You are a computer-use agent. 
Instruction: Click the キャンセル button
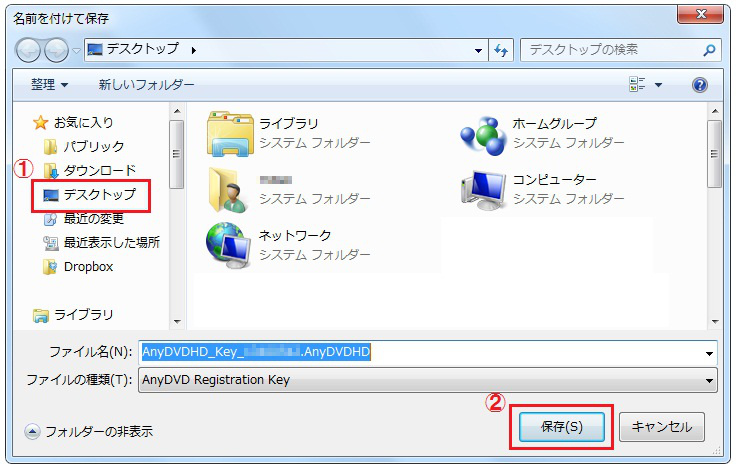coord(662,427)
